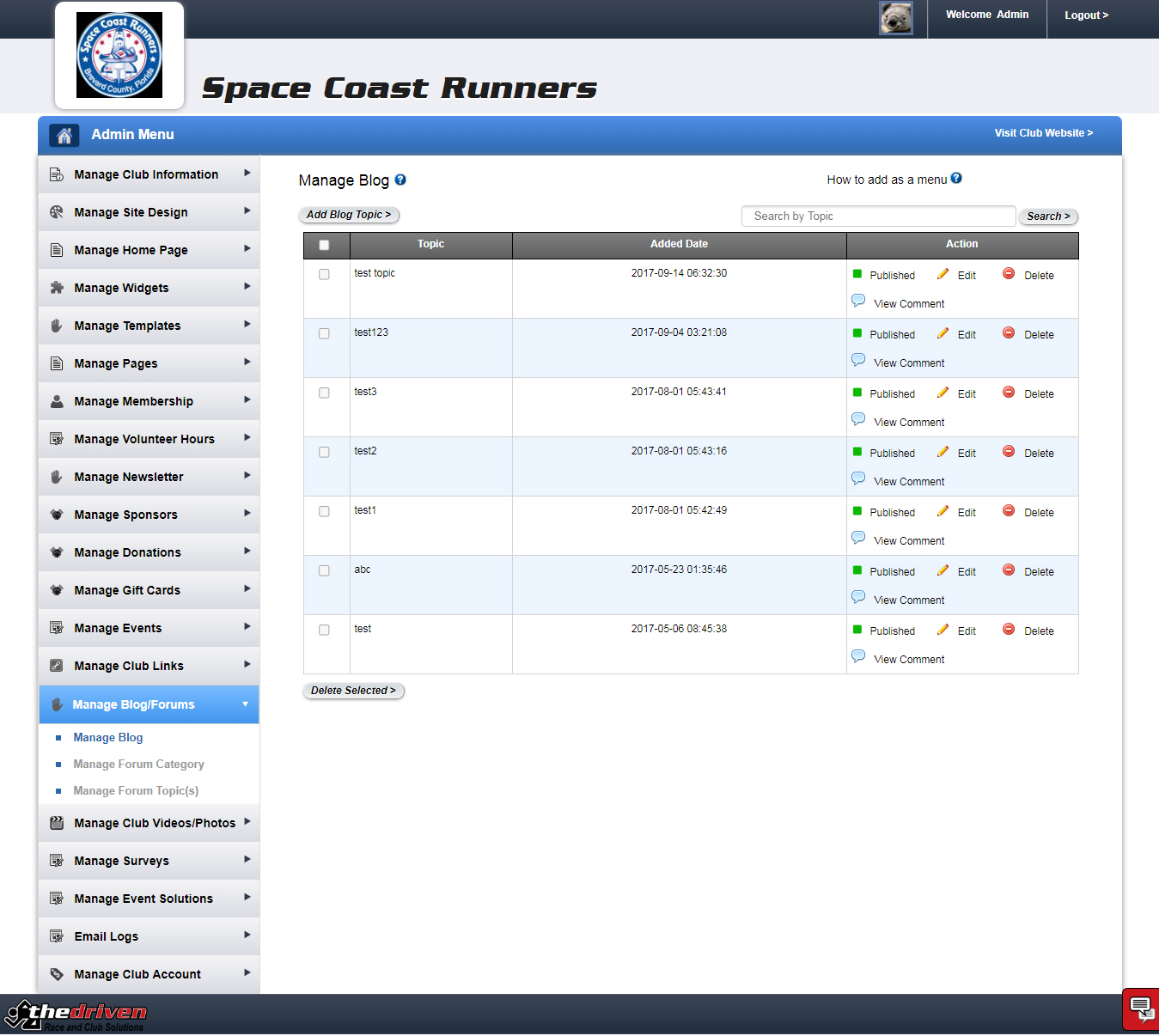Click the green Published status icon for test1

coord(857,511)
